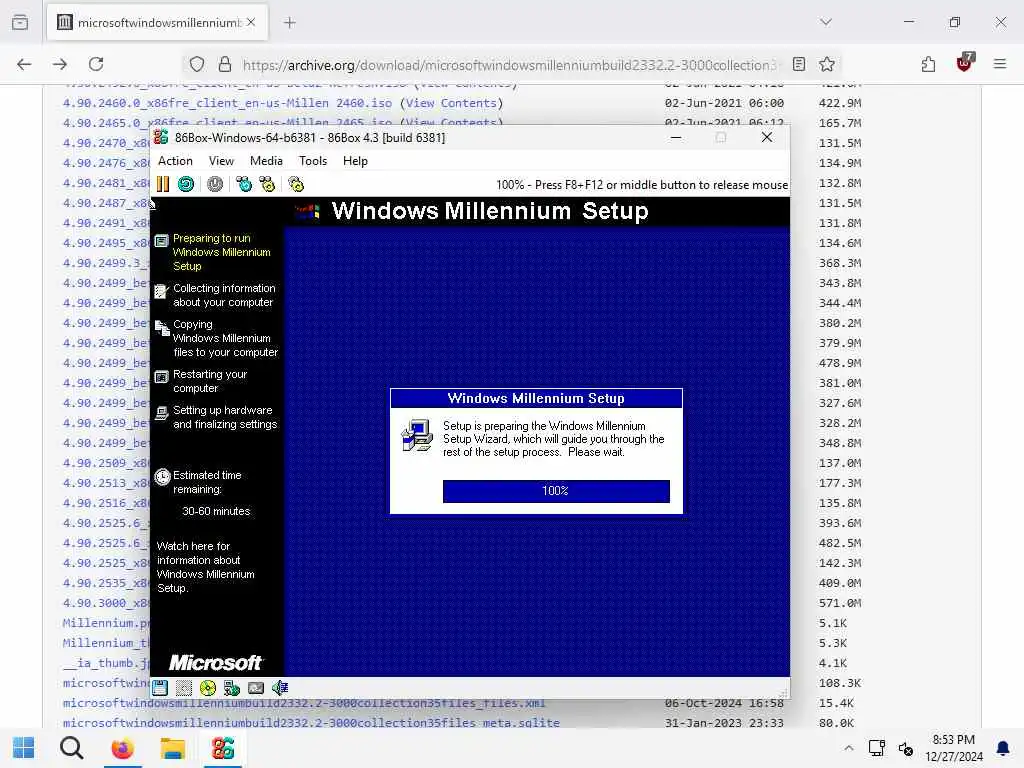Bookmark this page with the star
This screenshot has height=768, width=1024.
(827, 64)
